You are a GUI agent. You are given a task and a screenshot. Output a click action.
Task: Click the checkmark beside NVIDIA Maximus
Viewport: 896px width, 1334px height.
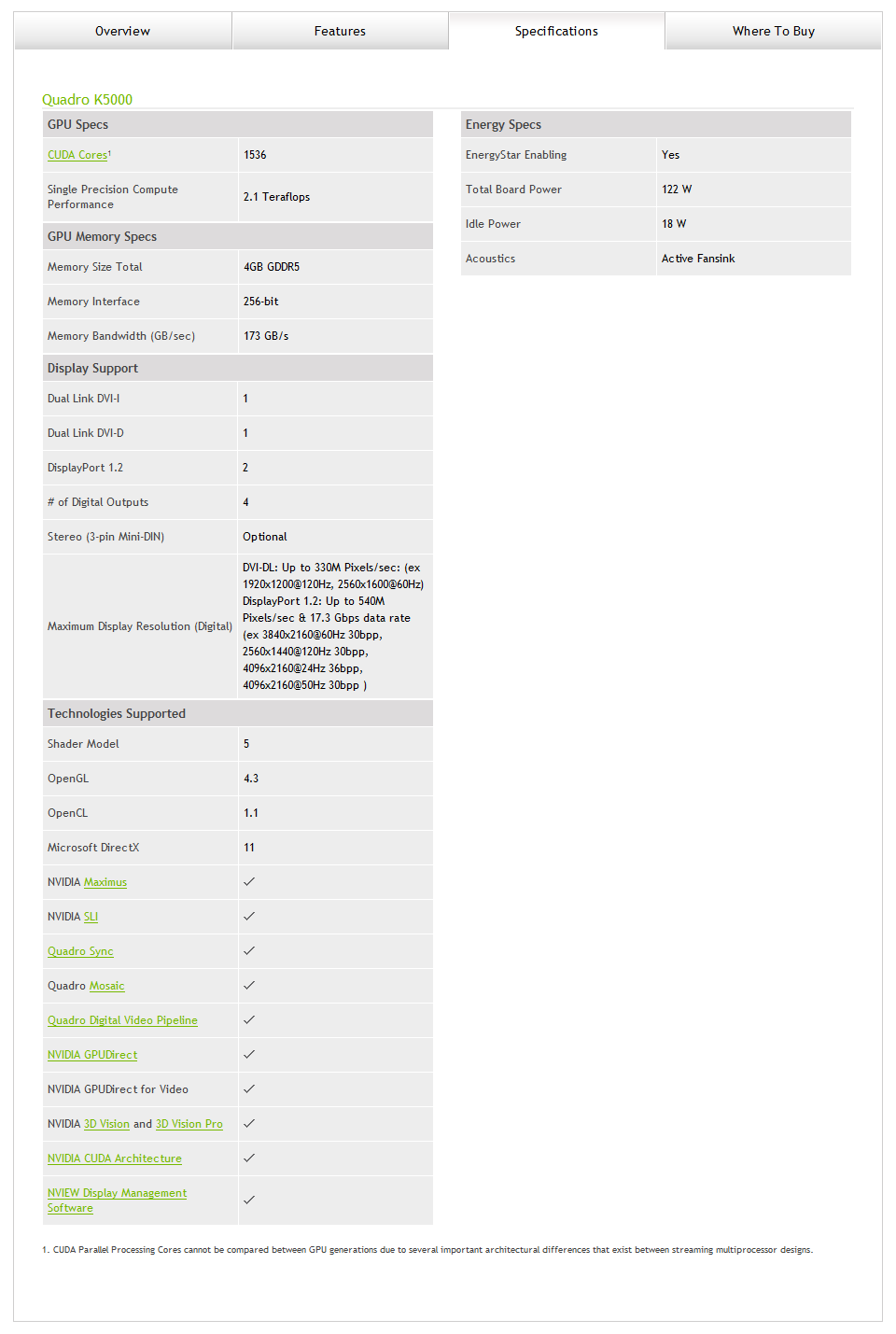pyautogui.click(x=249, y=881)
